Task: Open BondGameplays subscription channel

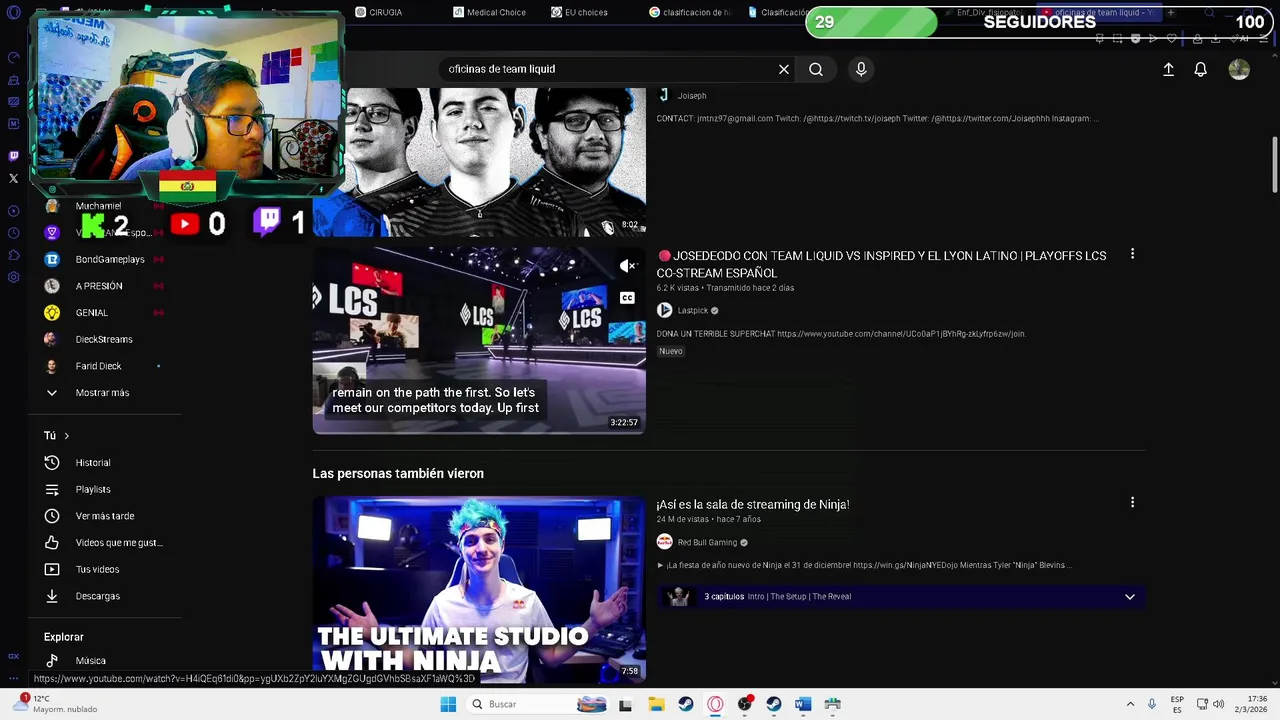Action: (110, 259)
